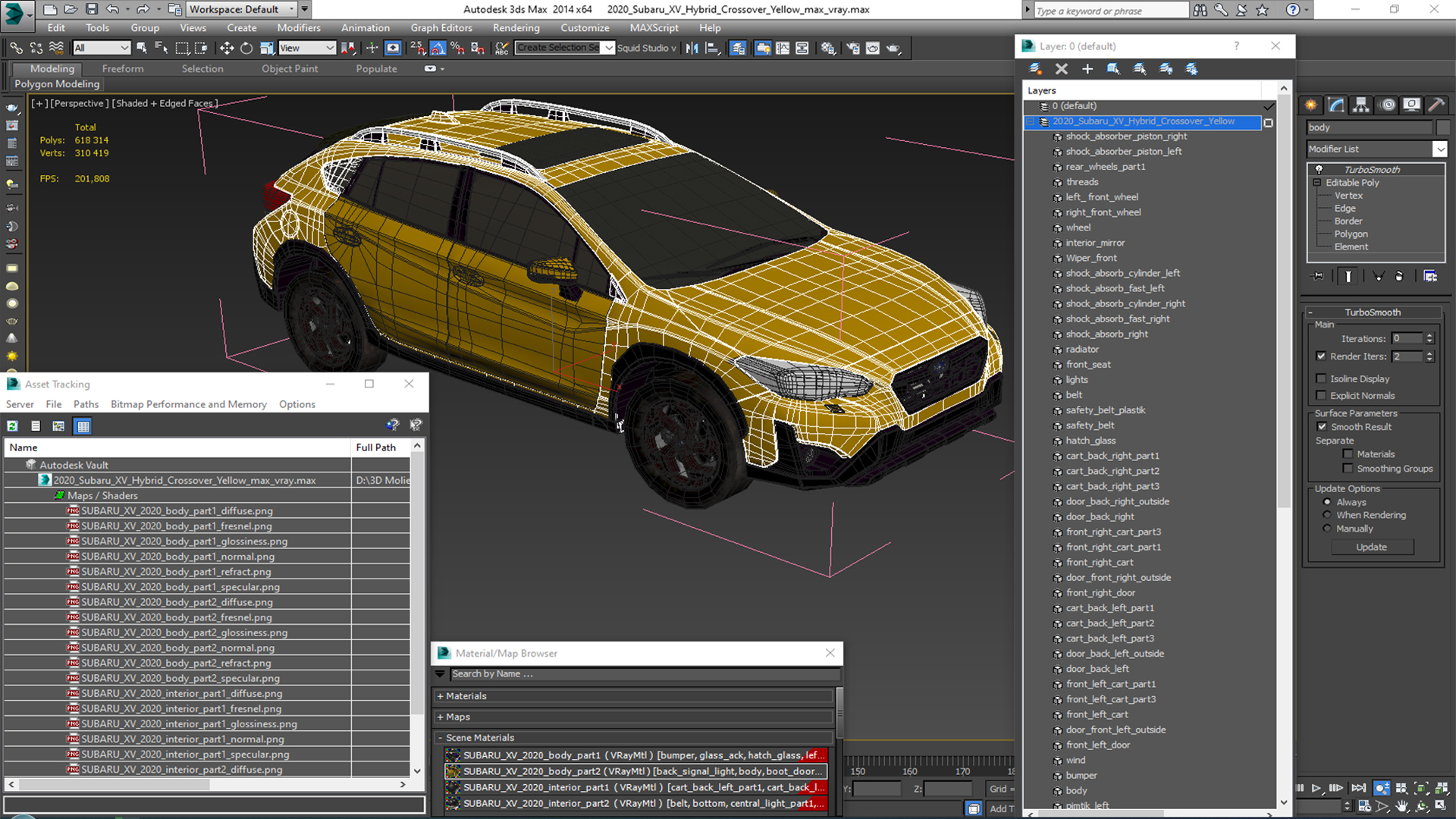Screen dimensions: 1456x819
Task: Click the Select and Move tool
Action: pyautogui.click(x=226, y=48)
